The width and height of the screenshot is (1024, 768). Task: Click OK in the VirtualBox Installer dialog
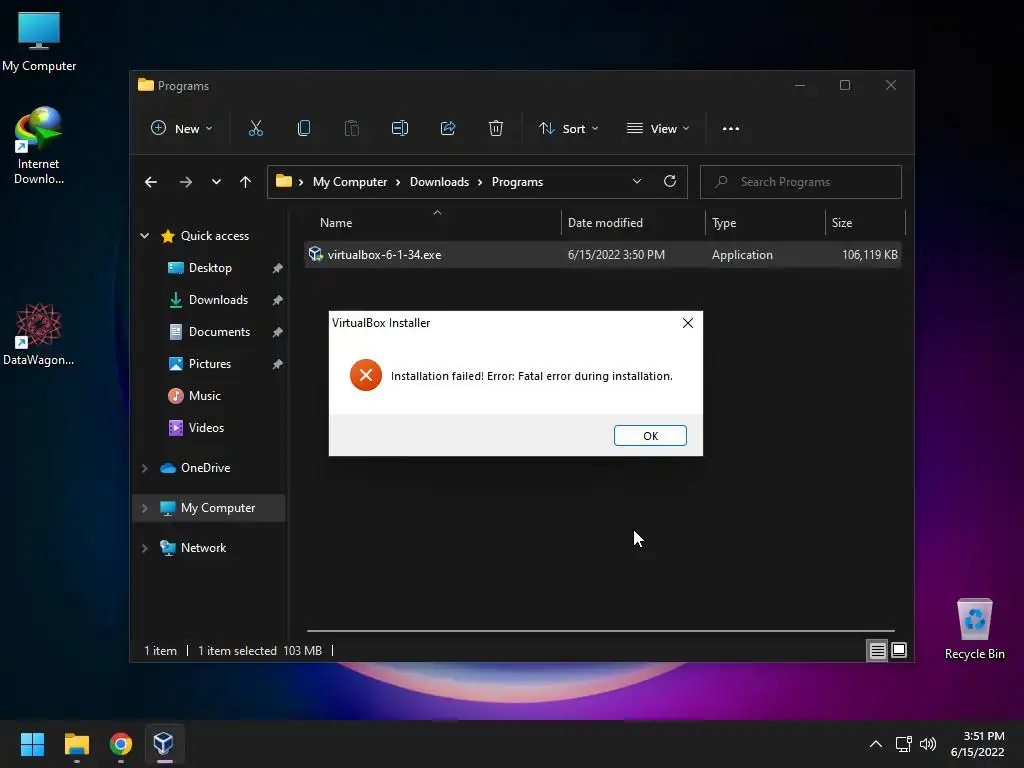point(650,436)
